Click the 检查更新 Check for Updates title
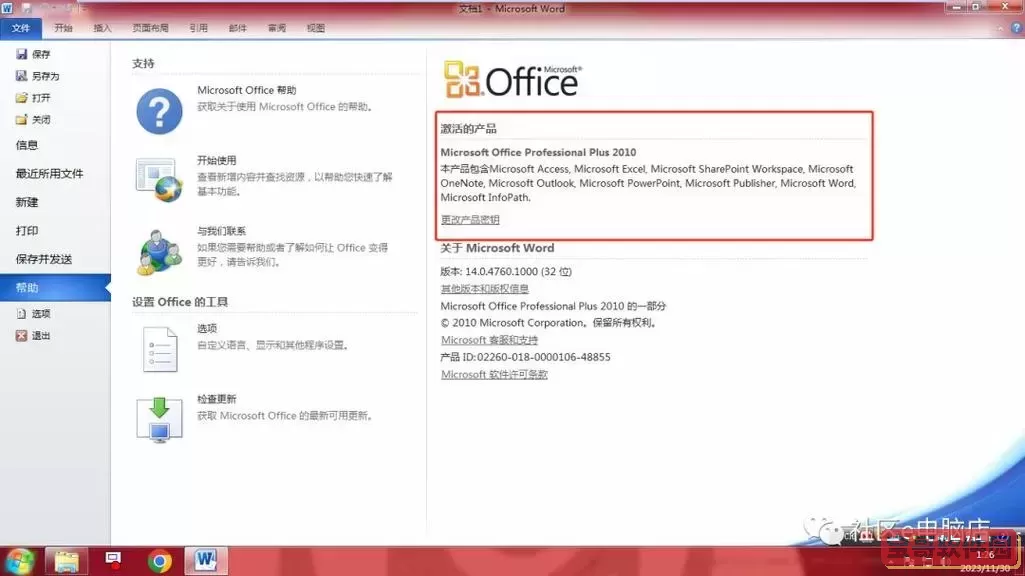 [x=216, y=399]
